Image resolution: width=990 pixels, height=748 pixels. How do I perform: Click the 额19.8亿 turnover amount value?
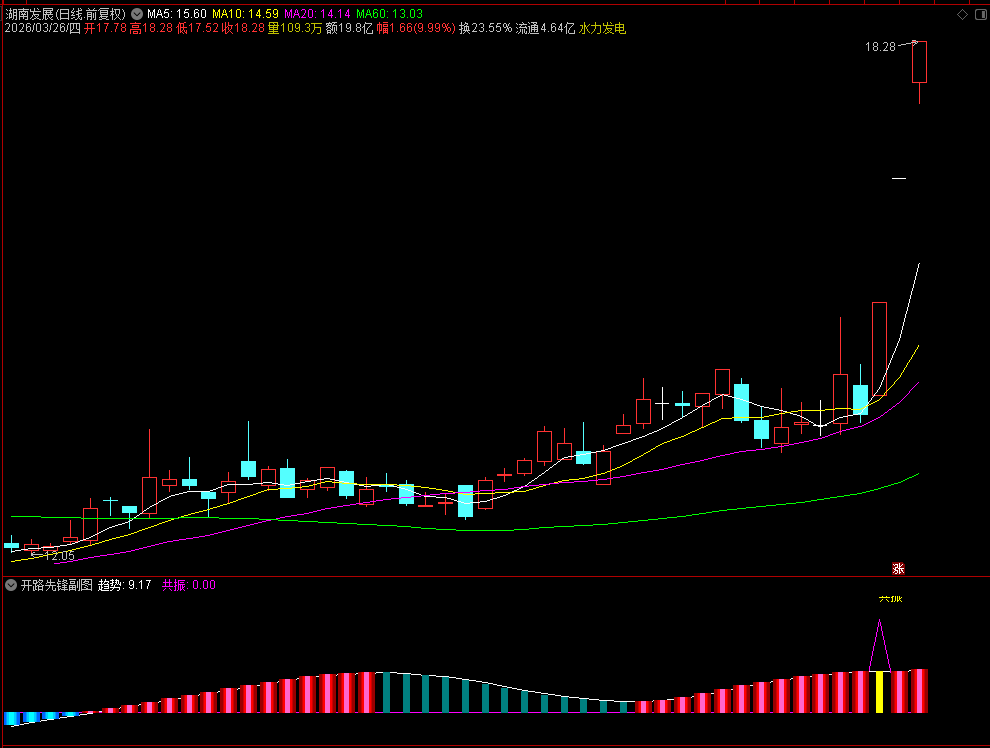[x=349, y=28]
